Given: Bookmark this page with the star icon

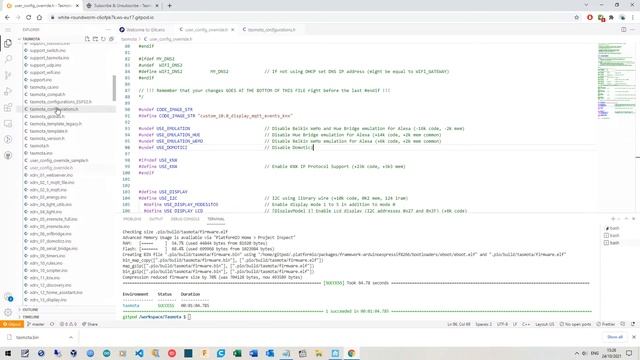Looking at the screenshot, I should coord(576,18).
